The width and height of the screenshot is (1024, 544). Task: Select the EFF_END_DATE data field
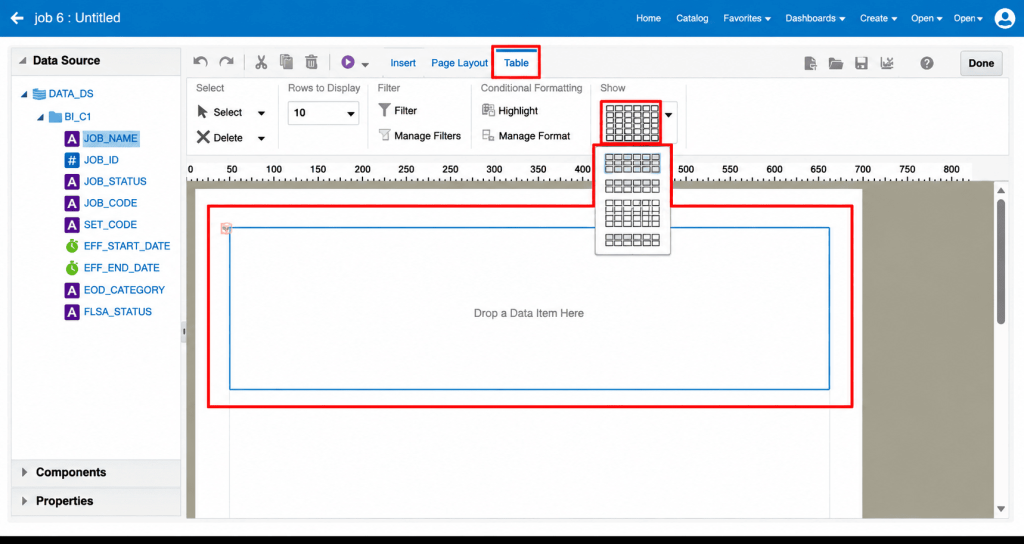(x=121, y=268)
